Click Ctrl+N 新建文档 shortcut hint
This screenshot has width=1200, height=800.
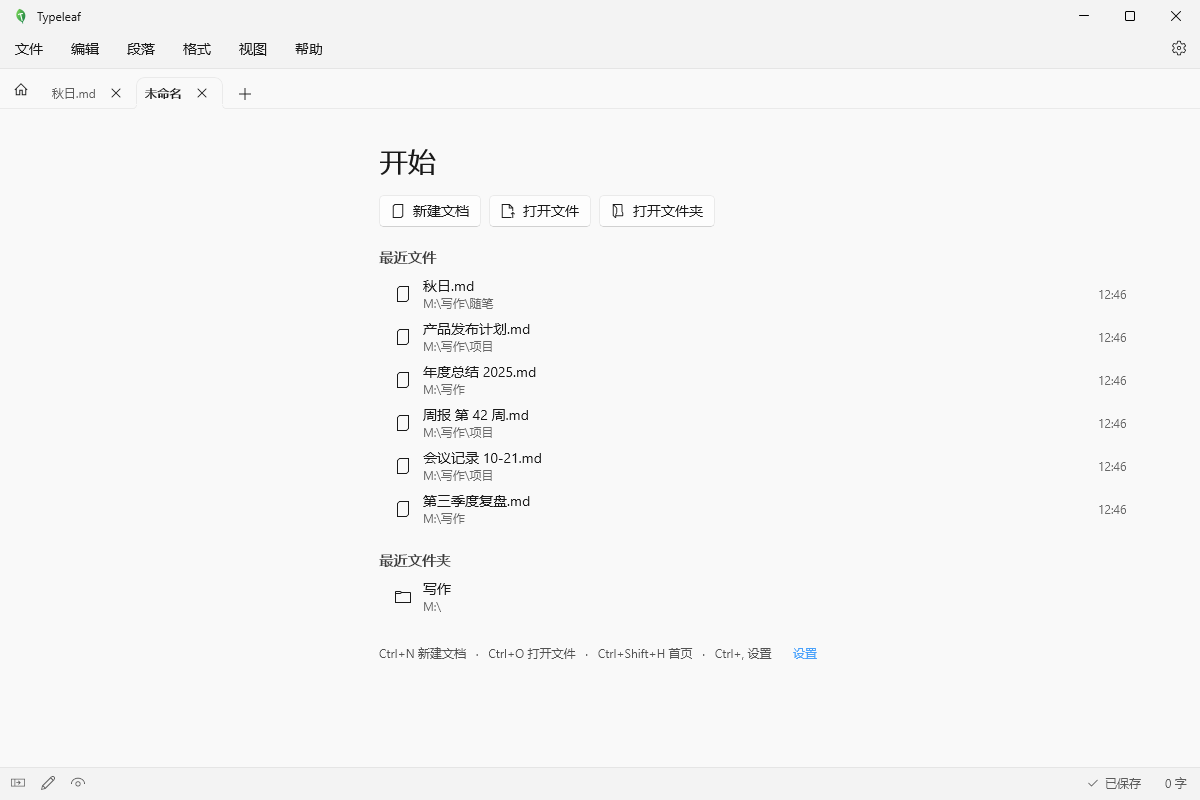click(422, 654)
